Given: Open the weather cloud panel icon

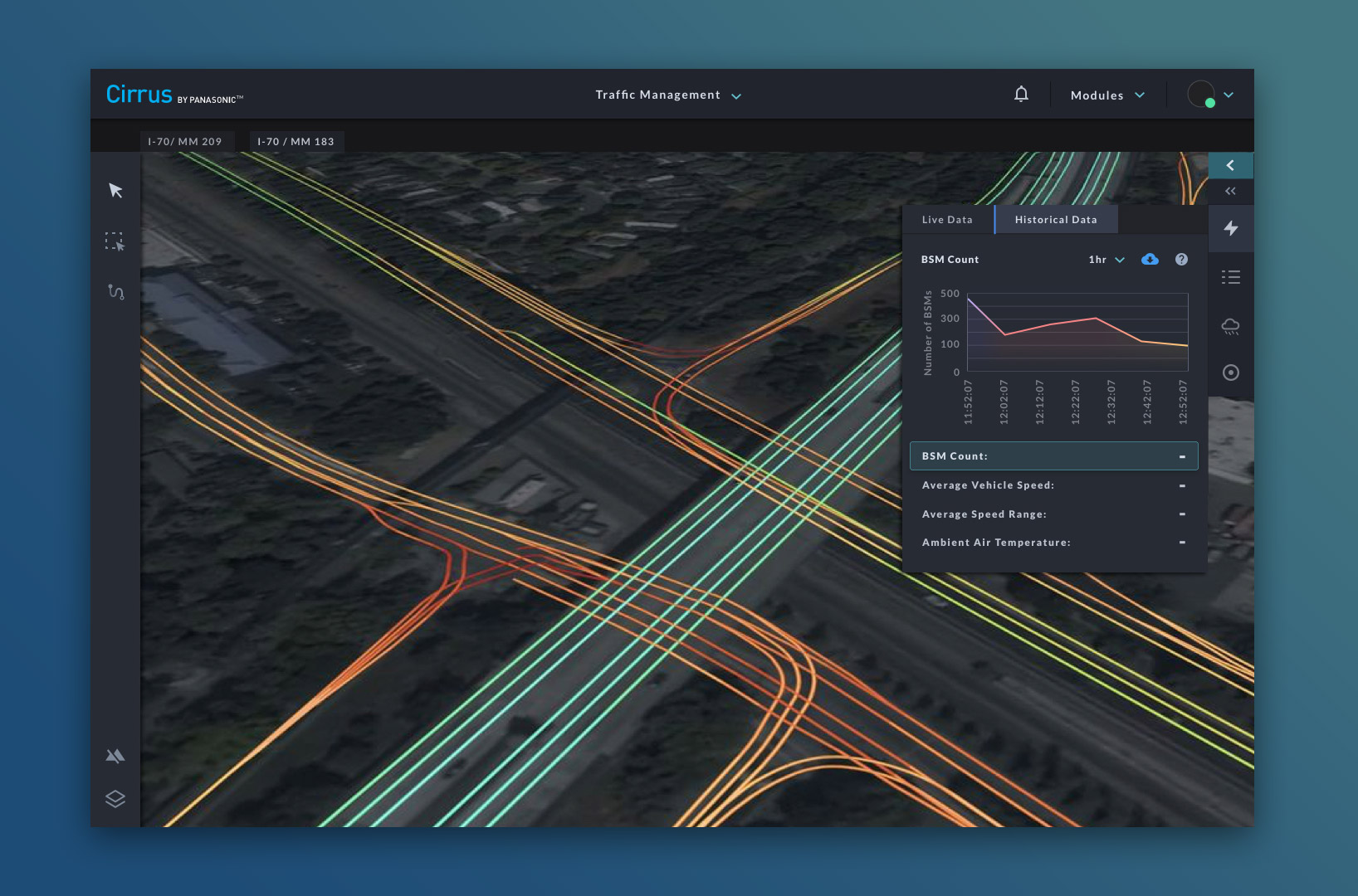Looking at the screenshot, I should click(1231, 326).
